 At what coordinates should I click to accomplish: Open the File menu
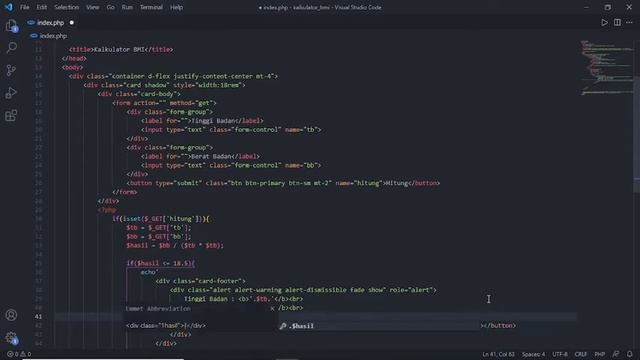(x=24, y=7)
